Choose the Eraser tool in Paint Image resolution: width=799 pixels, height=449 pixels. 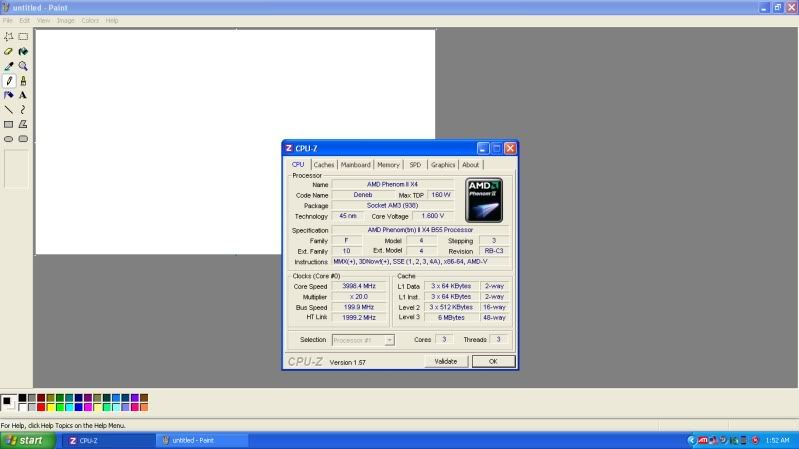pyautogui.click(x=9, y=51)
